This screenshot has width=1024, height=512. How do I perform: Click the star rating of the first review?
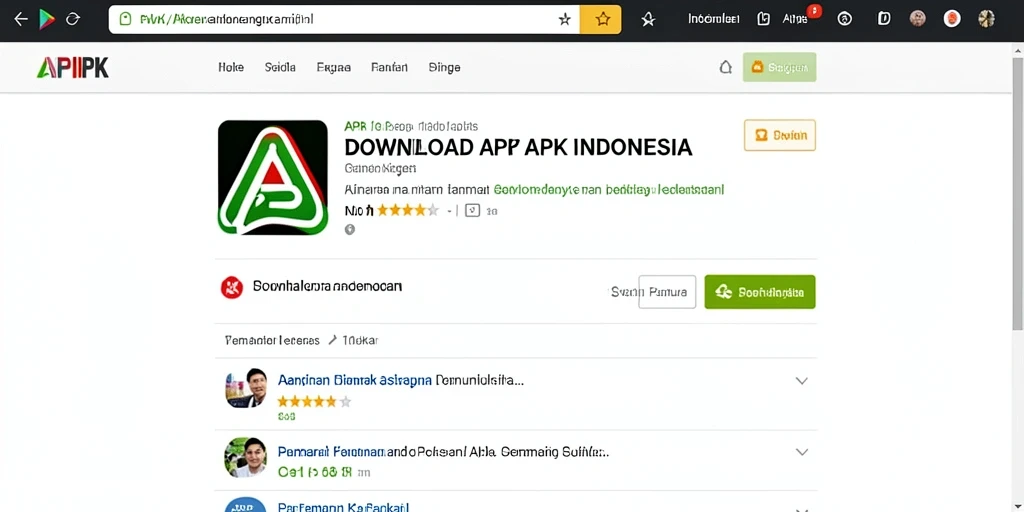point(314,402)
